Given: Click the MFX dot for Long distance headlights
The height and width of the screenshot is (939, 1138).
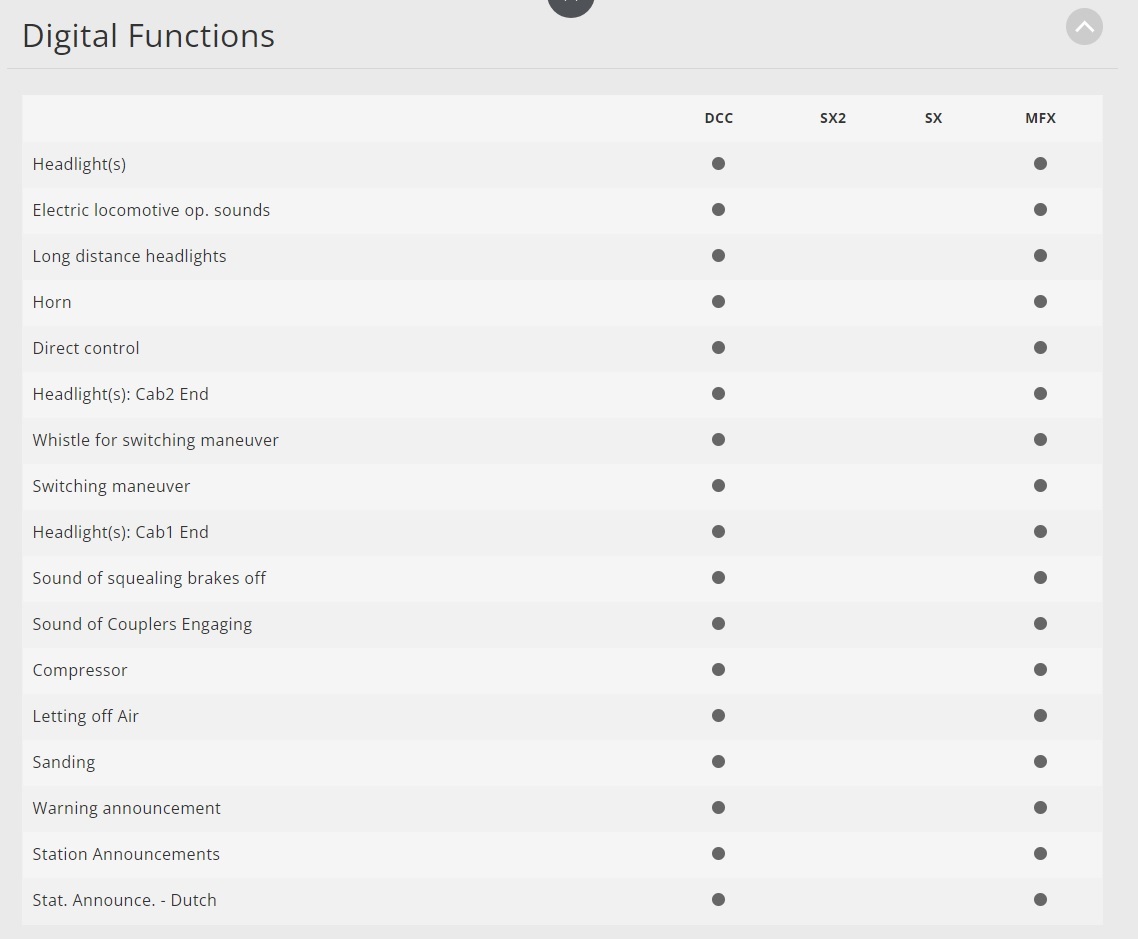Looking at the screenshot, I should (x=1040, y=256).
